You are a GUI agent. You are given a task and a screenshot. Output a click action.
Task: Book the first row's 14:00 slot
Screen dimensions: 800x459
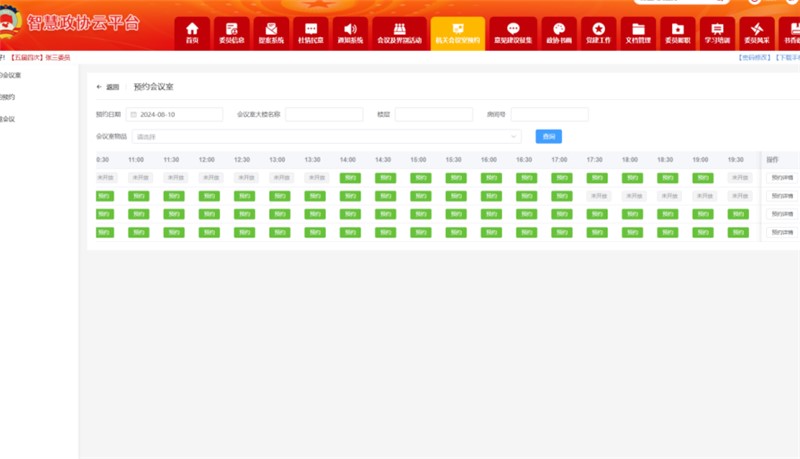click(349, 178)
